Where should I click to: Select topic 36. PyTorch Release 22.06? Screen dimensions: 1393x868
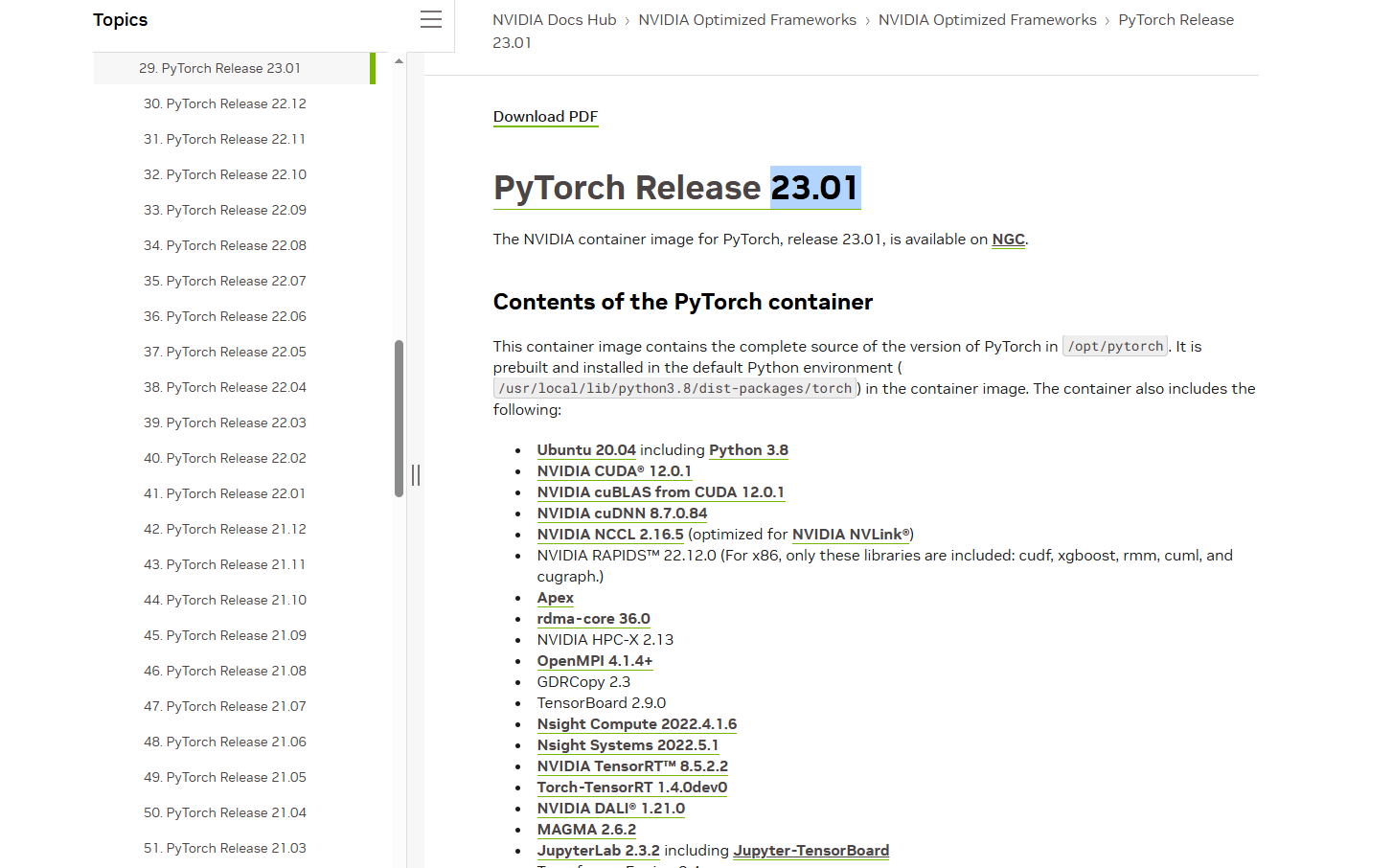[x=225, y=316]
